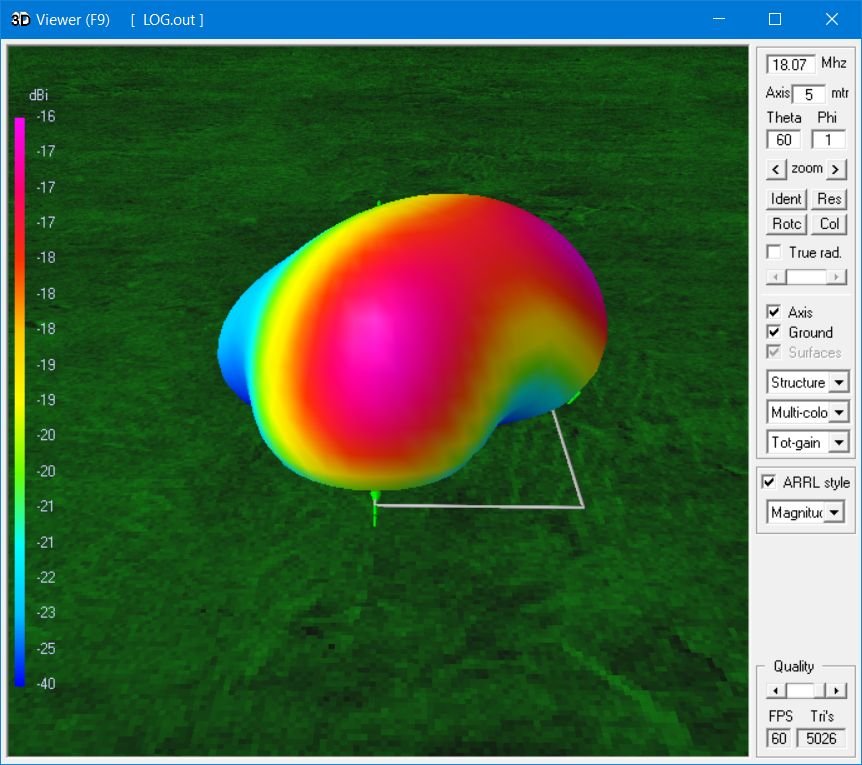
Task: Click the Theta angle input field
Action: (783, 140)
